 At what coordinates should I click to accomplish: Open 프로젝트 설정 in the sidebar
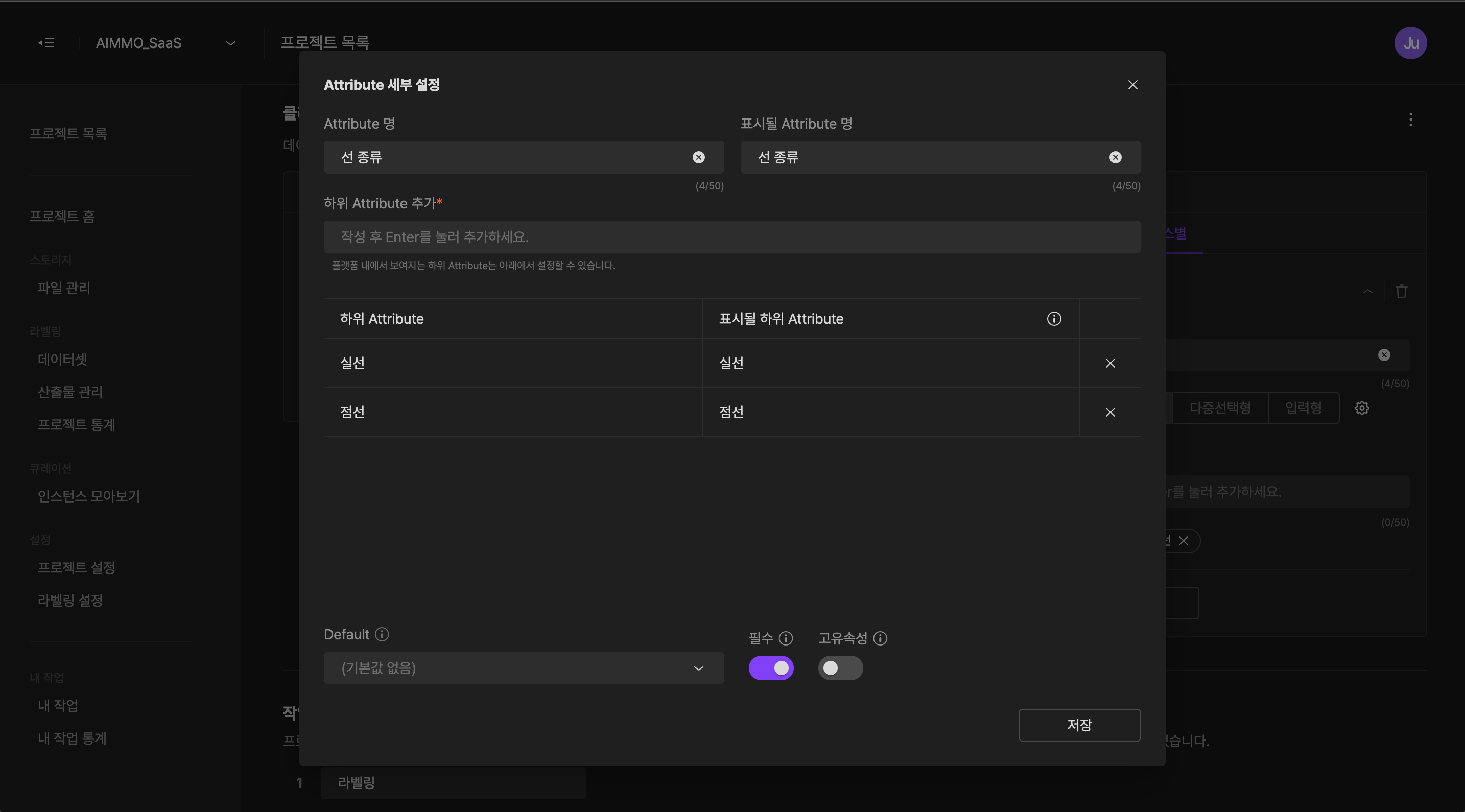point(76,567)
